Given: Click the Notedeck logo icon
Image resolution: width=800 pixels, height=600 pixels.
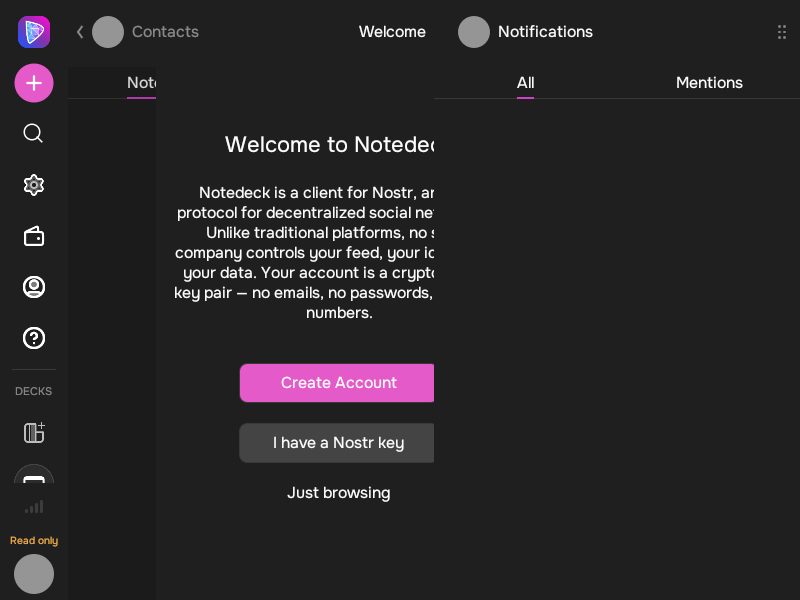Looking at the screenshot, I should (x=34, y=32).
